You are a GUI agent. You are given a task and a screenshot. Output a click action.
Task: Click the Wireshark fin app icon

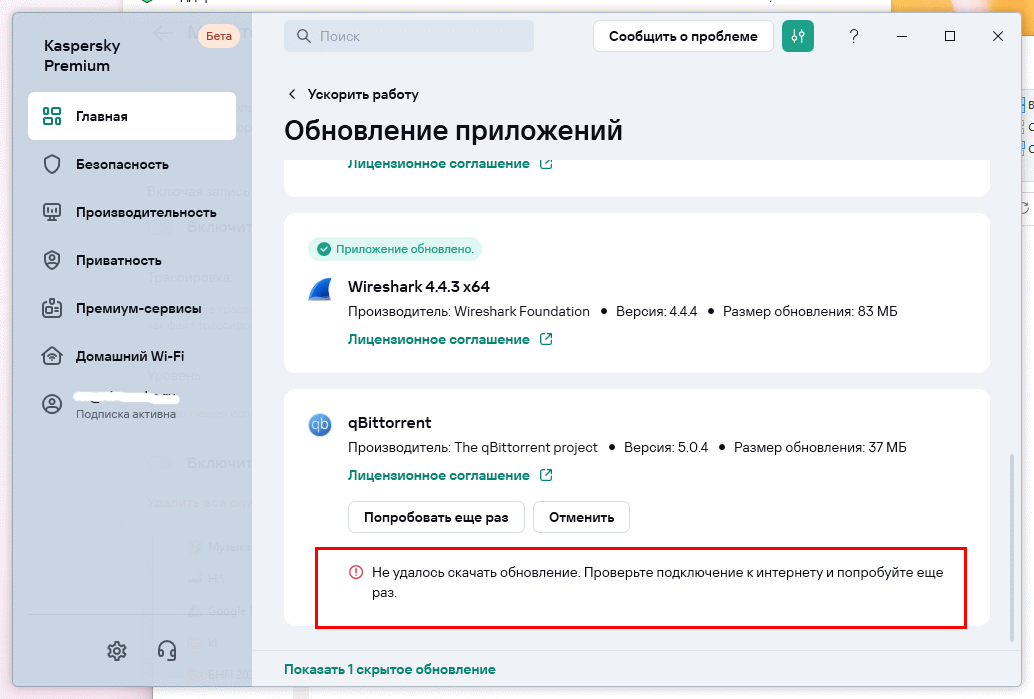pyautogui.click(x=320, y=289)
